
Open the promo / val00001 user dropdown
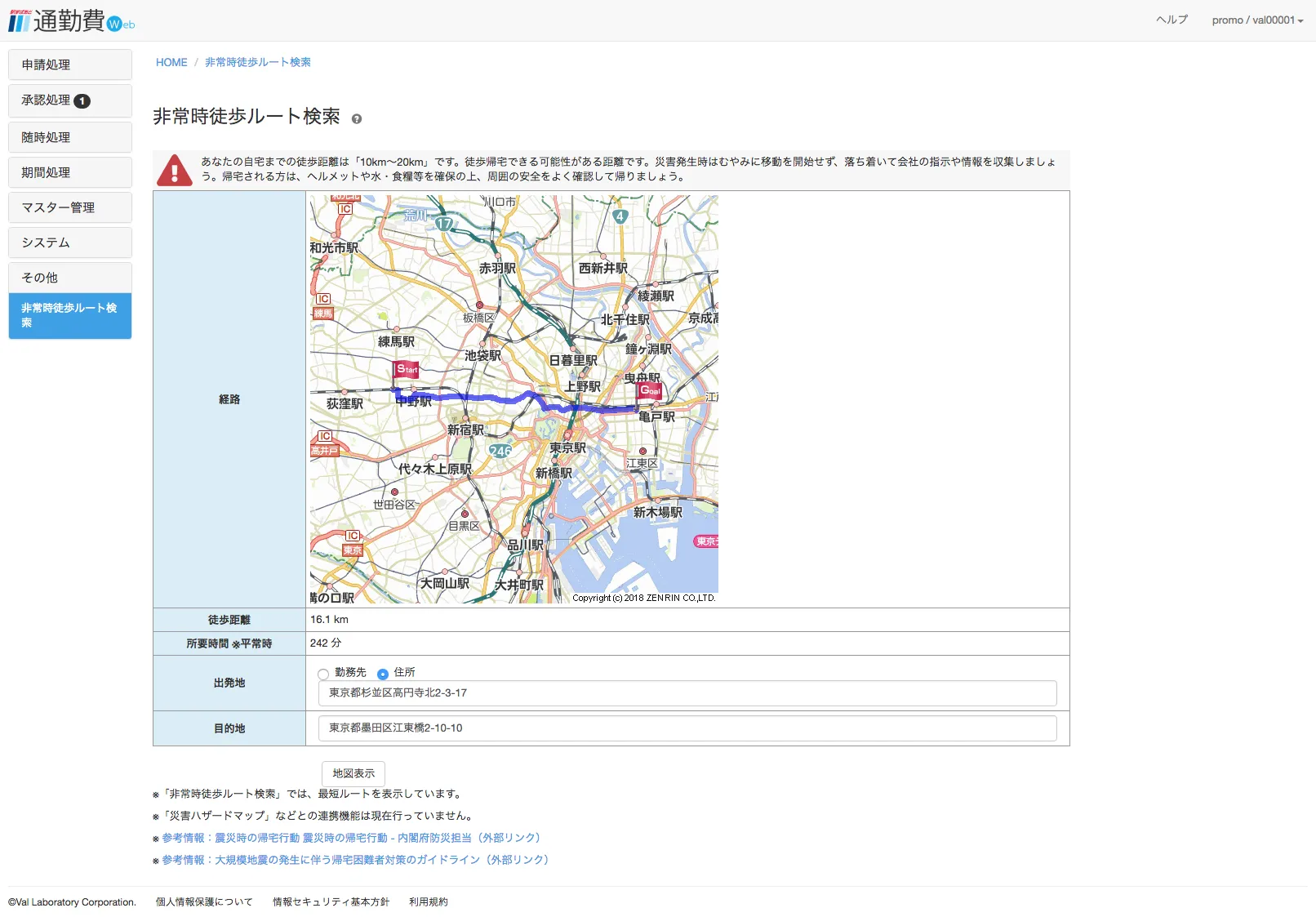tap(1257, 20)
